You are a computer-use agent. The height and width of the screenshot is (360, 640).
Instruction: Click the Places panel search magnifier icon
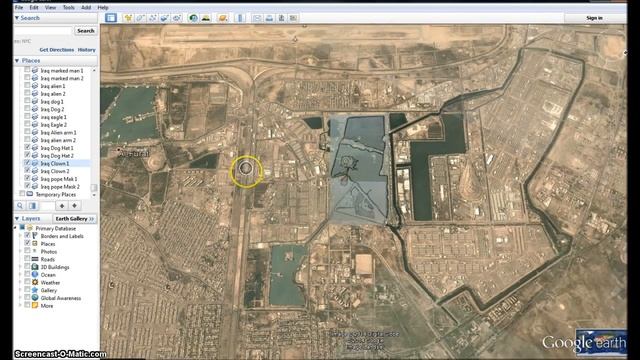20,206
